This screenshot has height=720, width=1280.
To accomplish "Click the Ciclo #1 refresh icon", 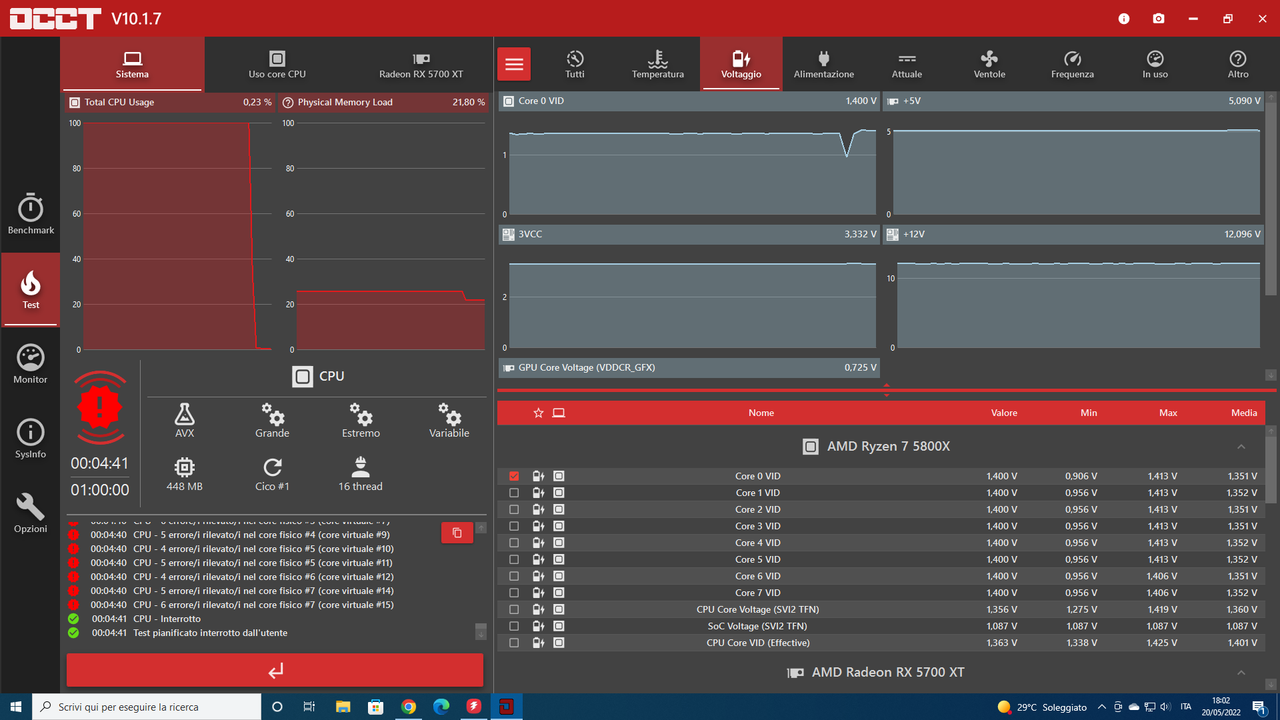I will pos(272,474).
